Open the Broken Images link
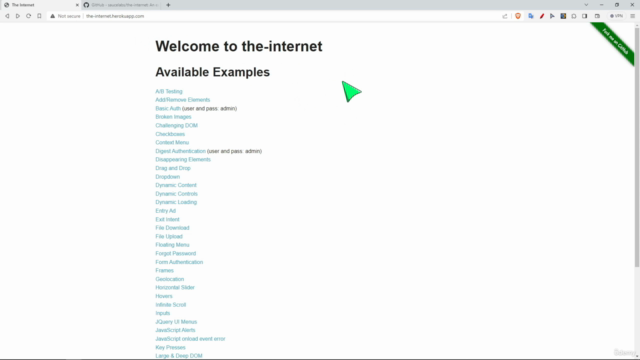 [173, 117]
